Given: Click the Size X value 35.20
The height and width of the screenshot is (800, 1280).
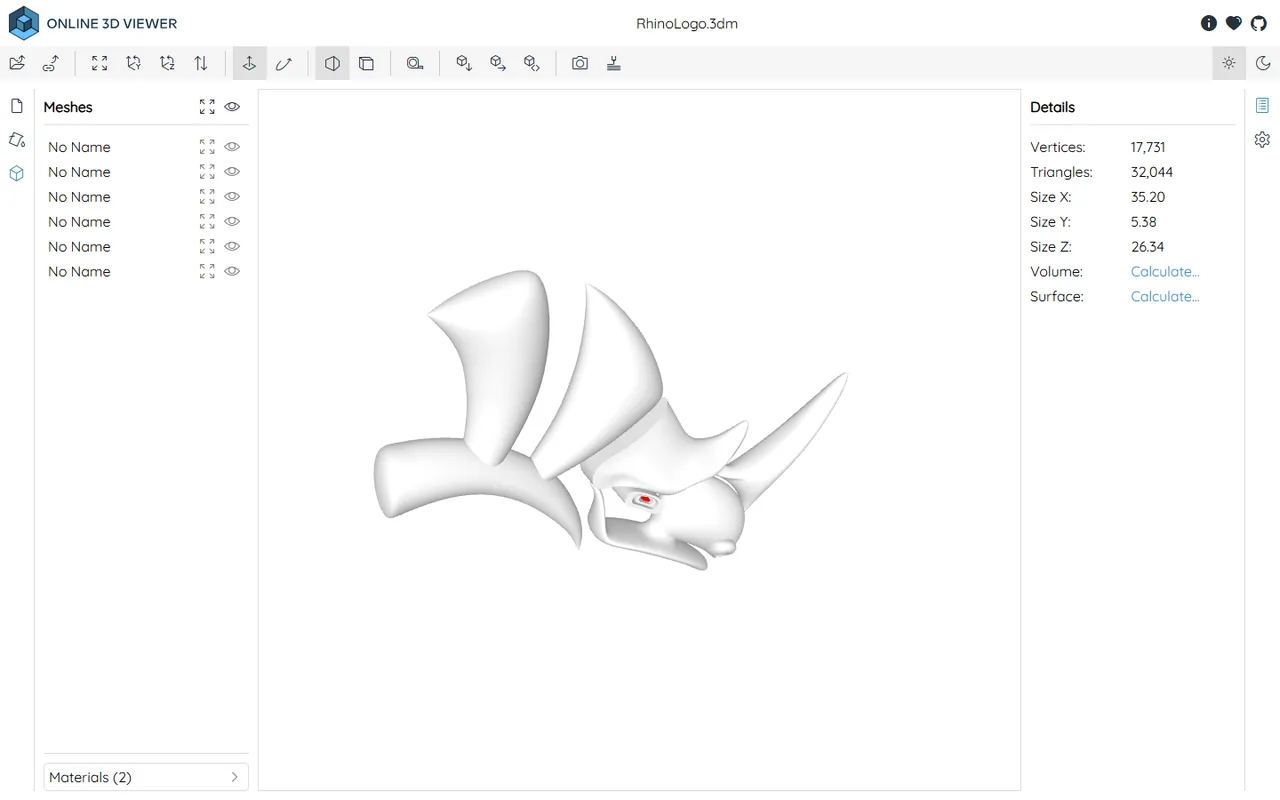Looking at the screenshot, I should coord(1148,197).
